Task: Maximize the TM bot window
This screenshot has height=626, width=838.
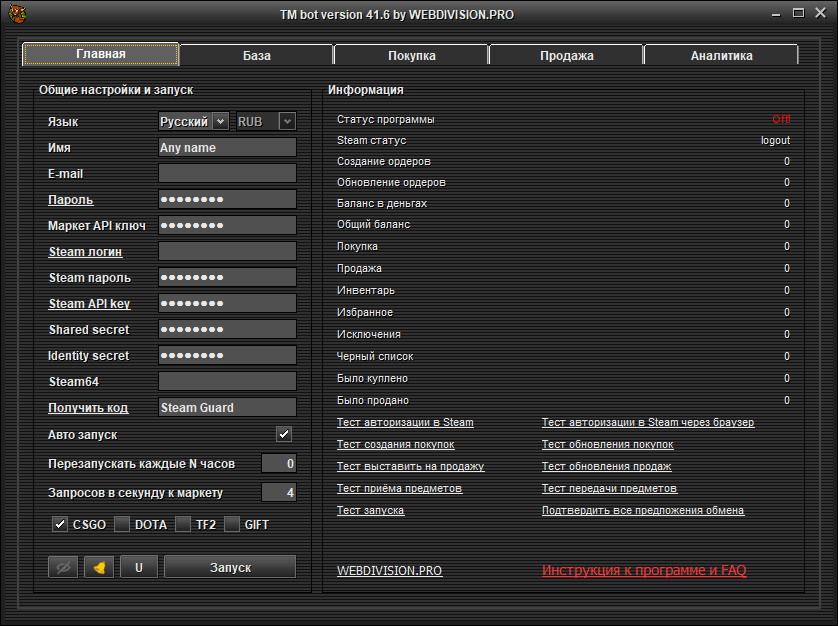Action: [x=798, y=14]
